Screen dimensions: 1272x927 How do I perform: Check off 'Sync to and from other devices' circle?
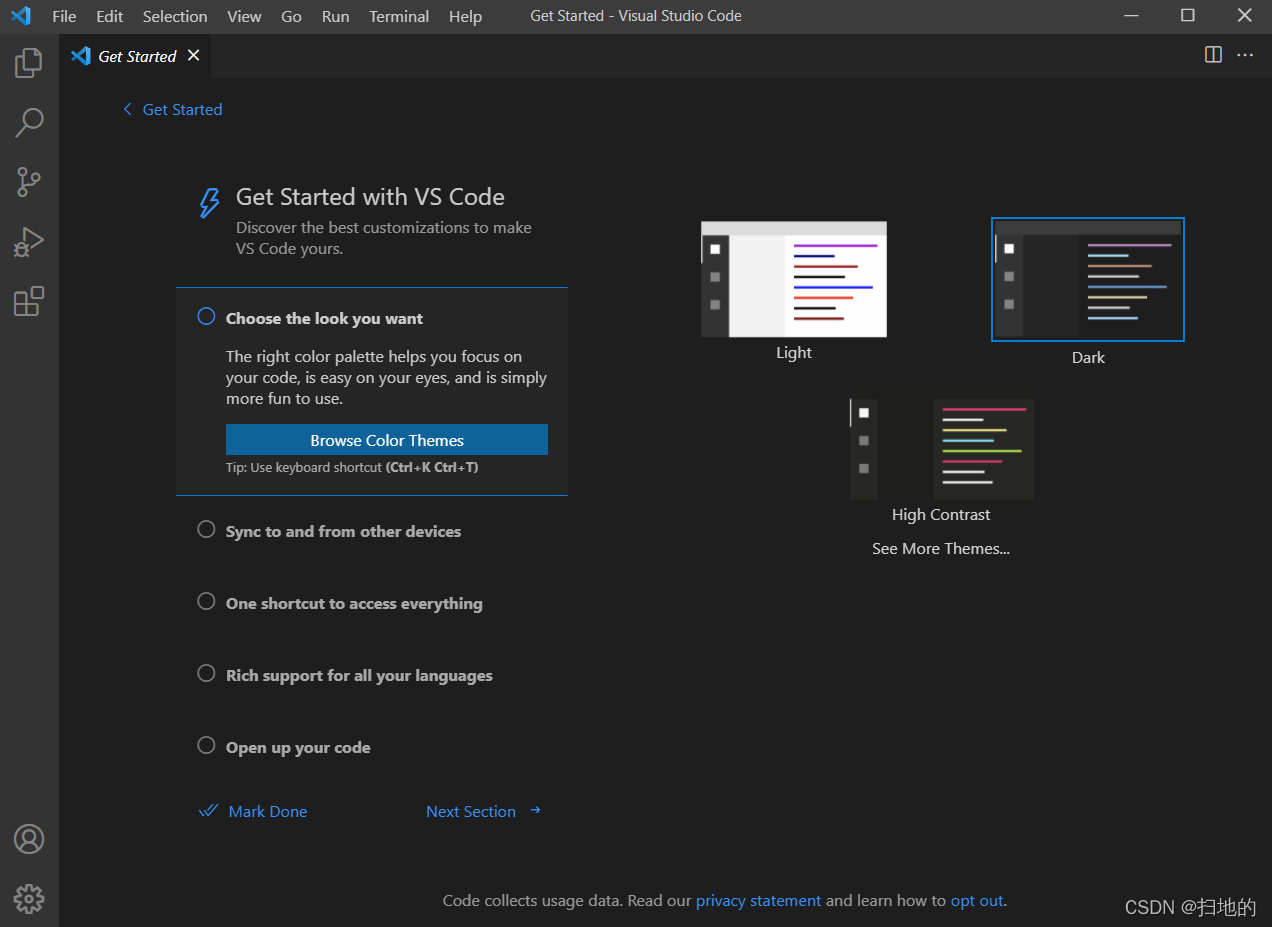coord(206,529)
